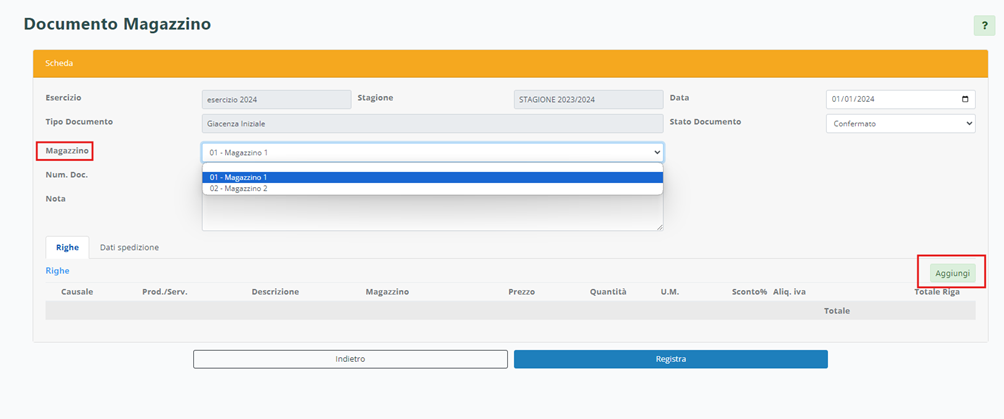The height and width of the screenshot is (419, 1004).
Task: Grab the Nota textarea resize handle
Action: (659, 227)
